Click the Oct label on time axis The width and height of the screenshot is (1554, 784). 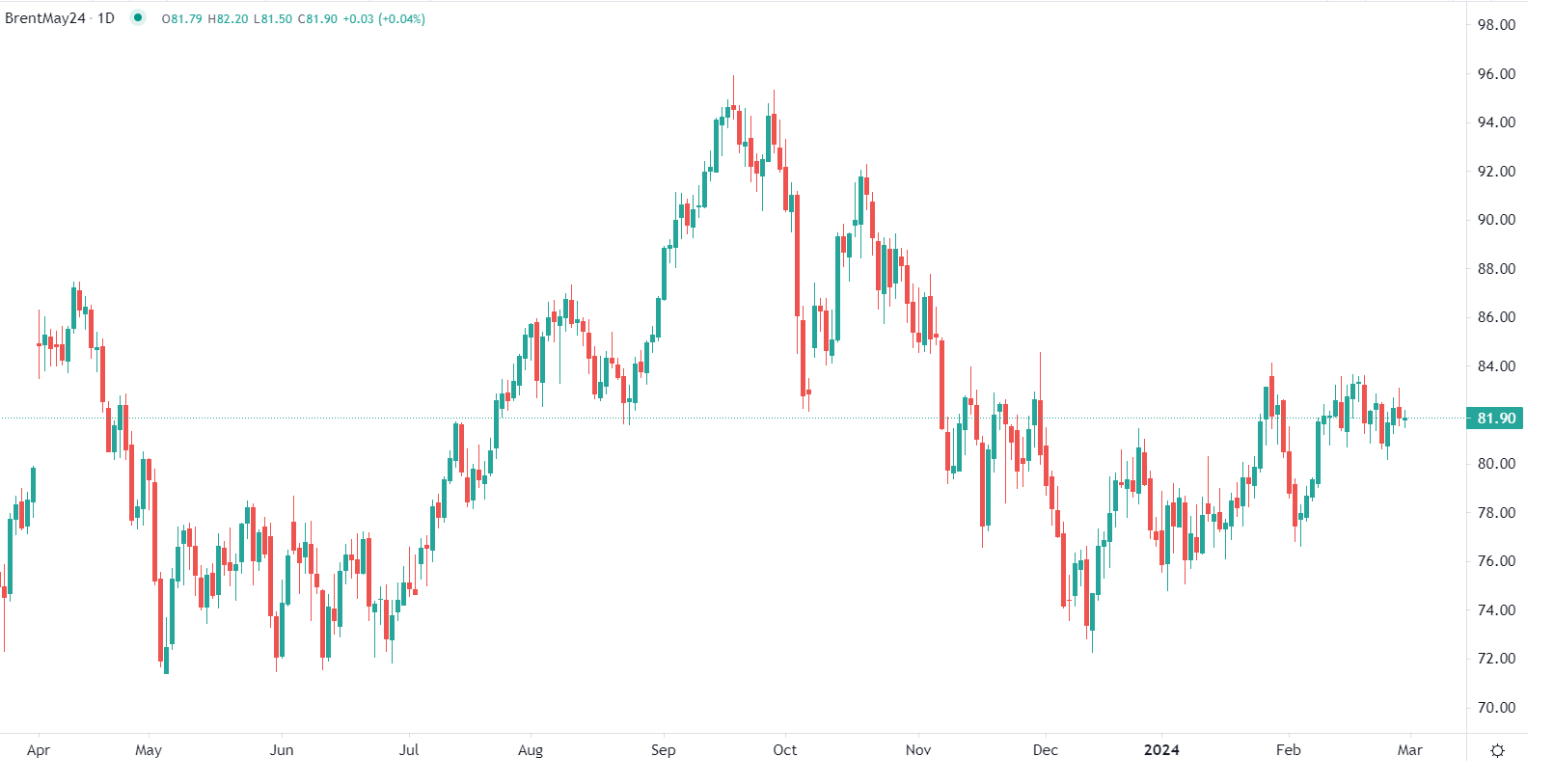tap(785, 750)
